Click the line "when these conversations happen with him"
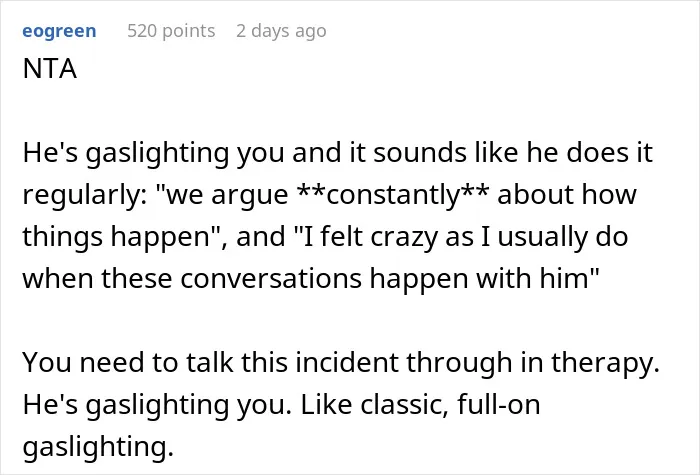Viewport: 700px width, 475px height. (310, 279)
